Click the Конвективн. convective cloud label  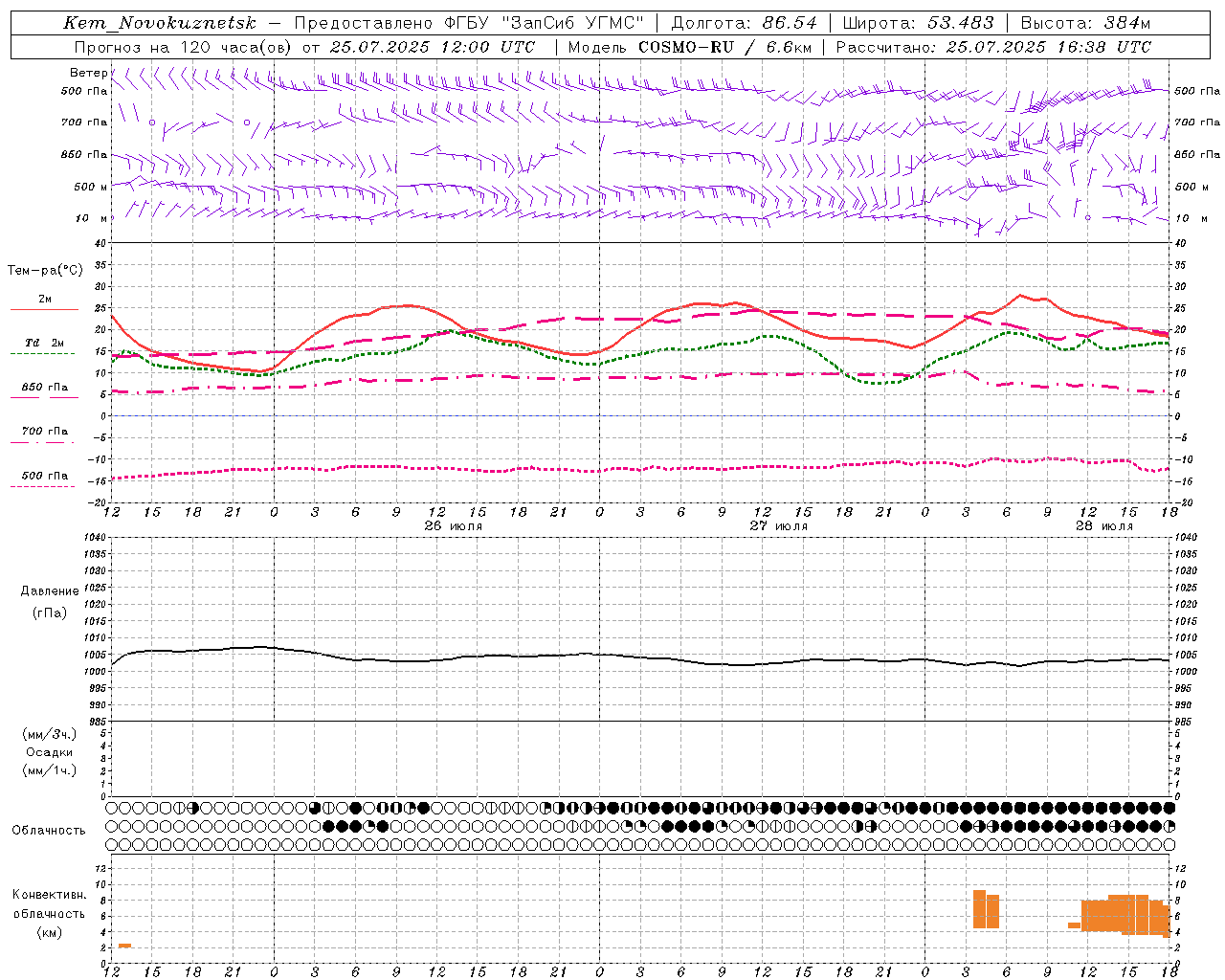tap(50, 895)
